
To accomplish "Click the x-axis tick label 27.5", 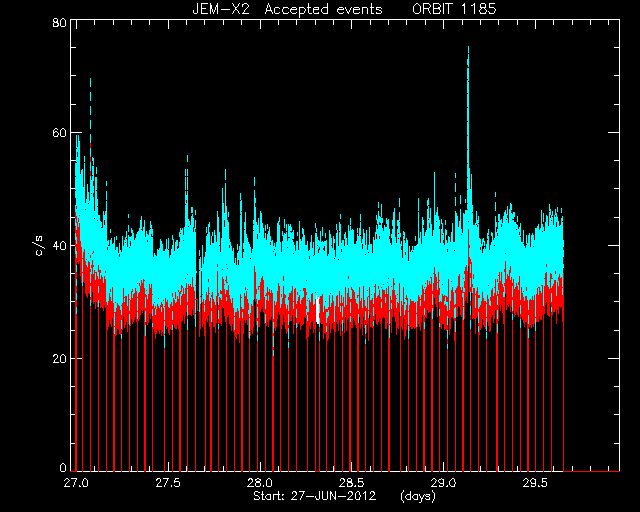I will click(168, 483).
